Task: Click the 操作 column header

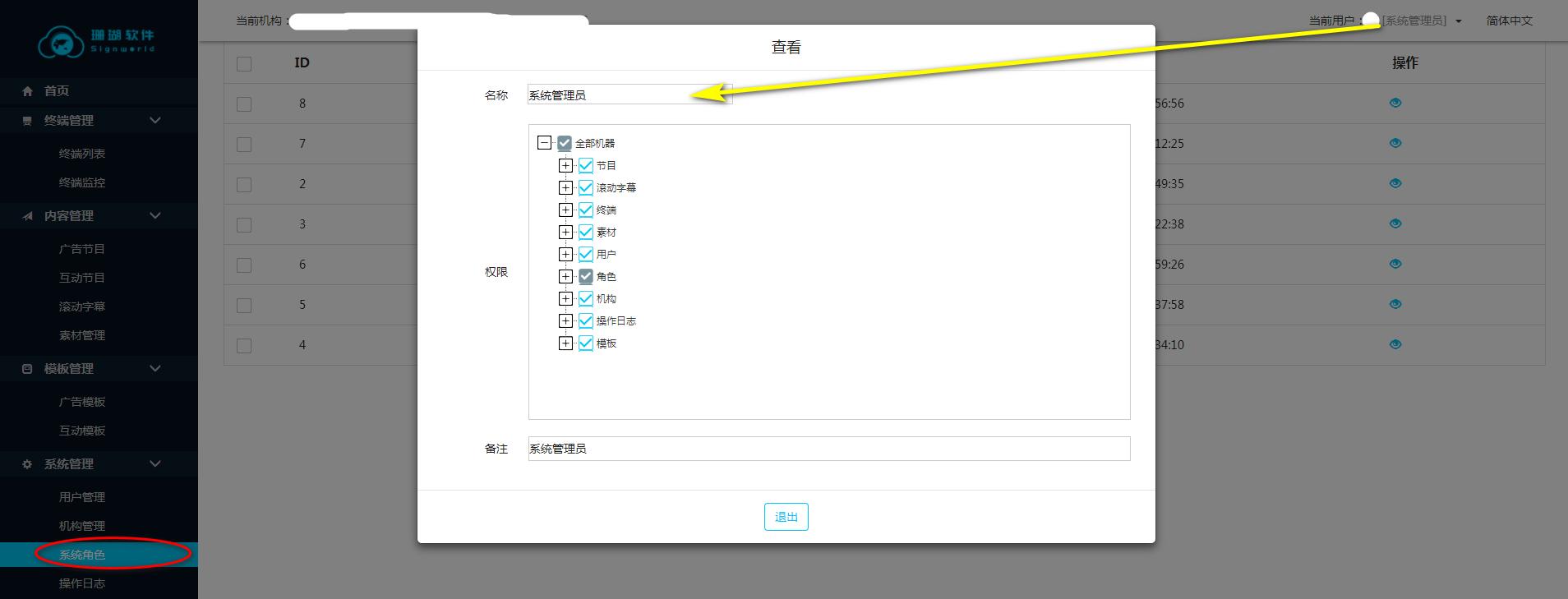Action: click(1405, 62)
